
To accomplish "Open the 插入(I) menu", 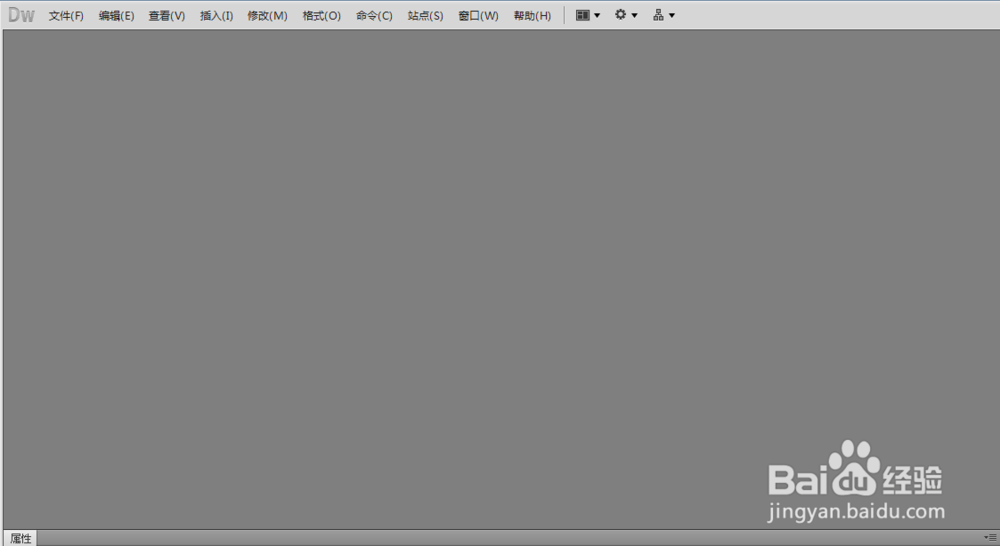I will [x=217, y=16].
